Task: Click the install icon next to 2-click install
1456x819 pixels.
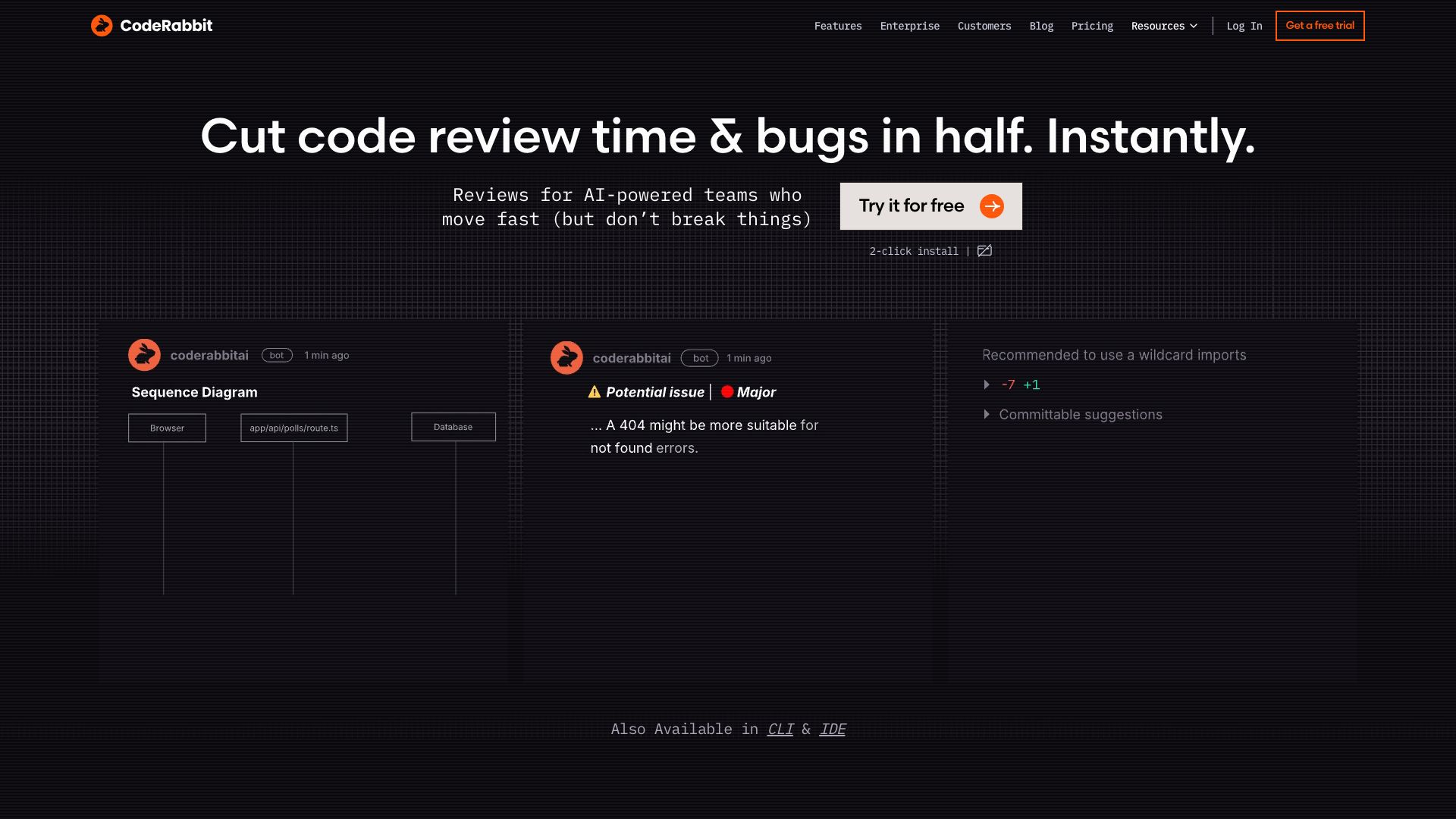Action: (984, 250)
